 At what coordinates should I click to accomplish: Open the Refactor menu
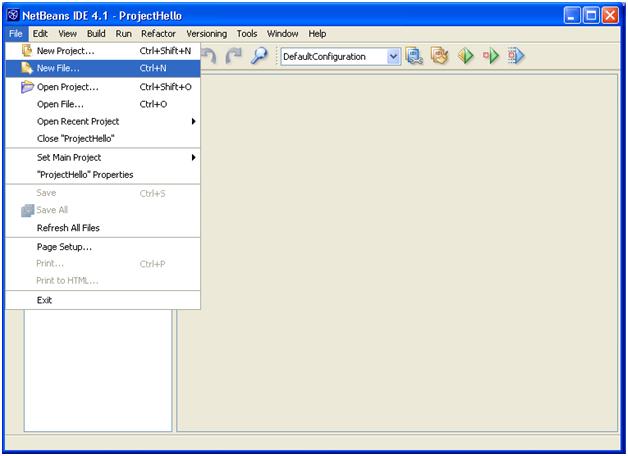pyautogui.click(x=158, y=34)
